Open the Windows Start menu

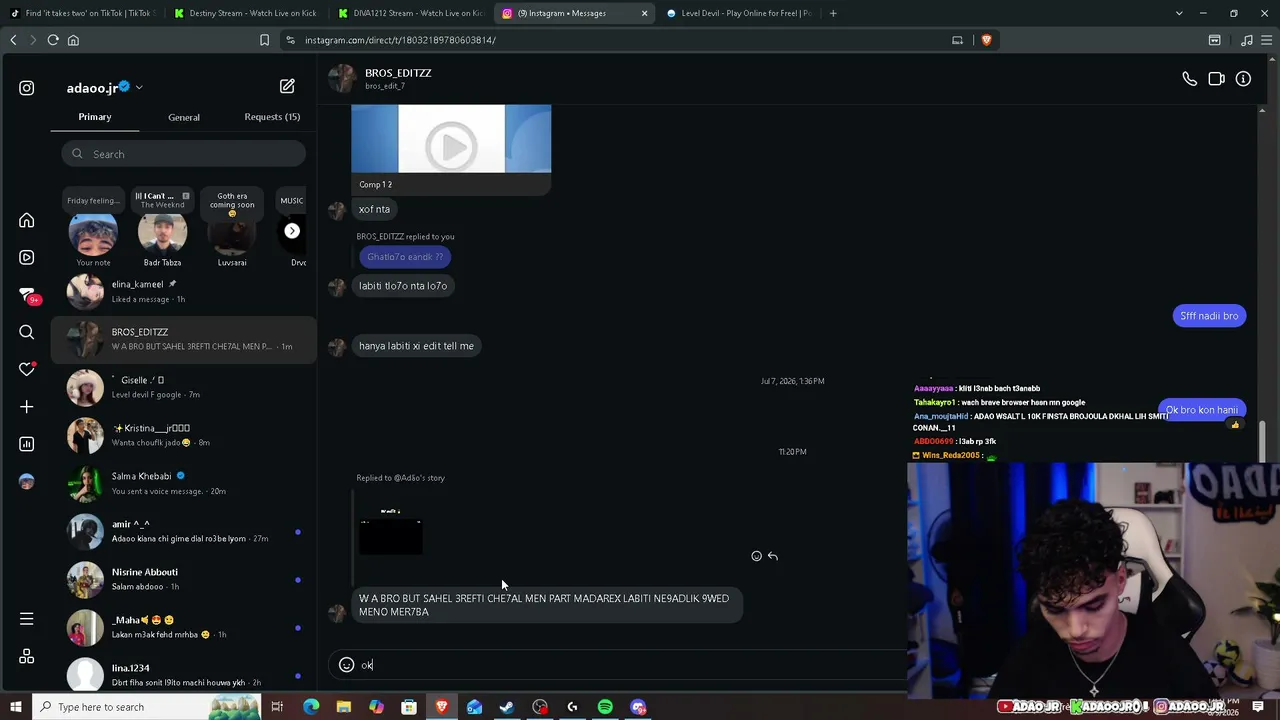click(15, 707)
